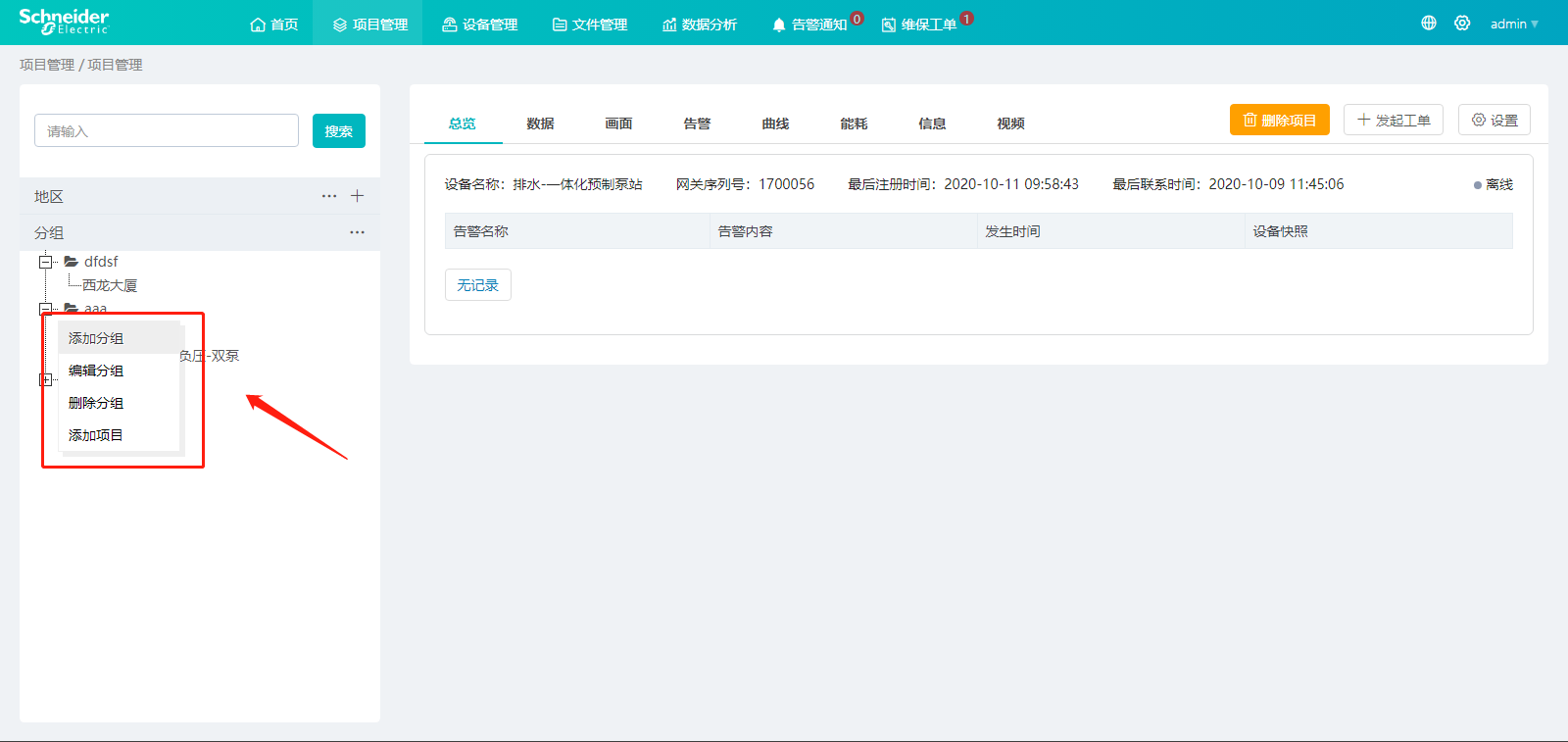Switch to the 告警 tab
Image resolution: width=1568 pixels, height=742 pixels.
(x=698, y=124)
